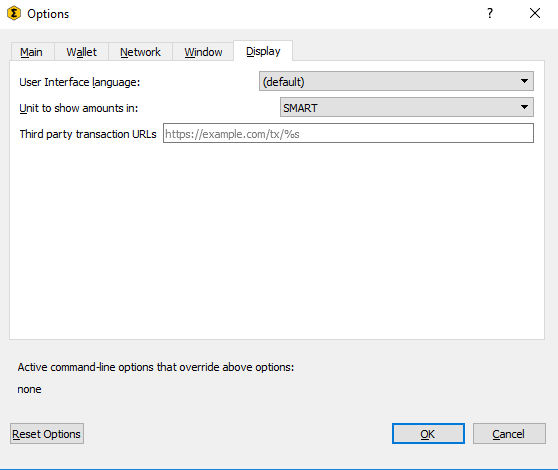Open the (default) language combo box
The image size is (558, 470).
pos(396,81)
